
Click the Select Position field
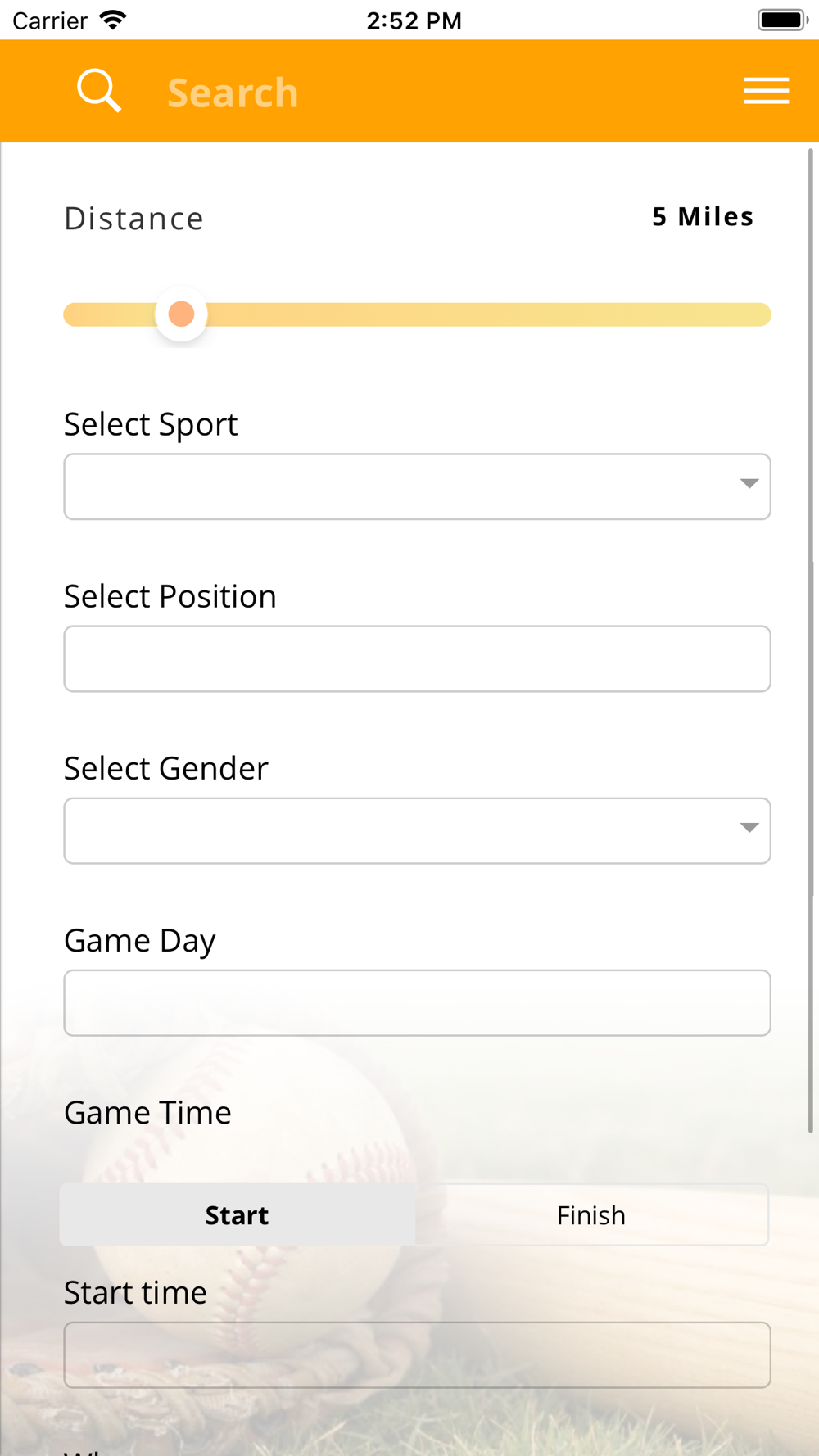[x=418, y=658]
